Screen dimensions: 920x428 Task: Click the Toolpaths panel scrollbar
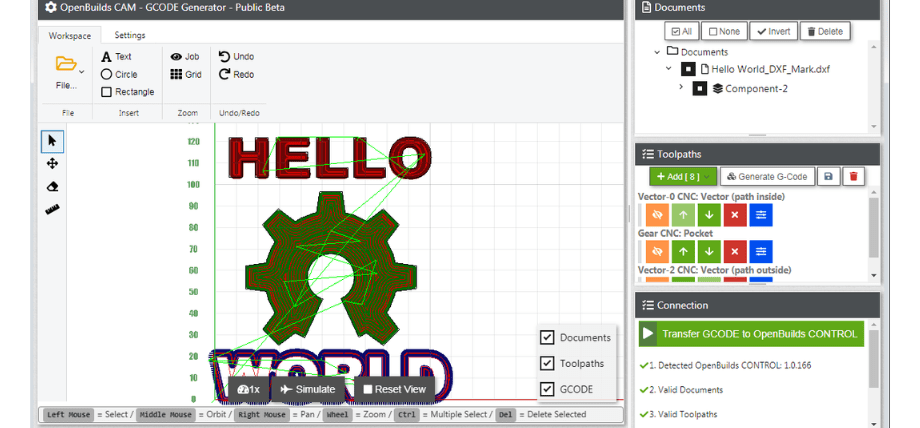(874, 228)
